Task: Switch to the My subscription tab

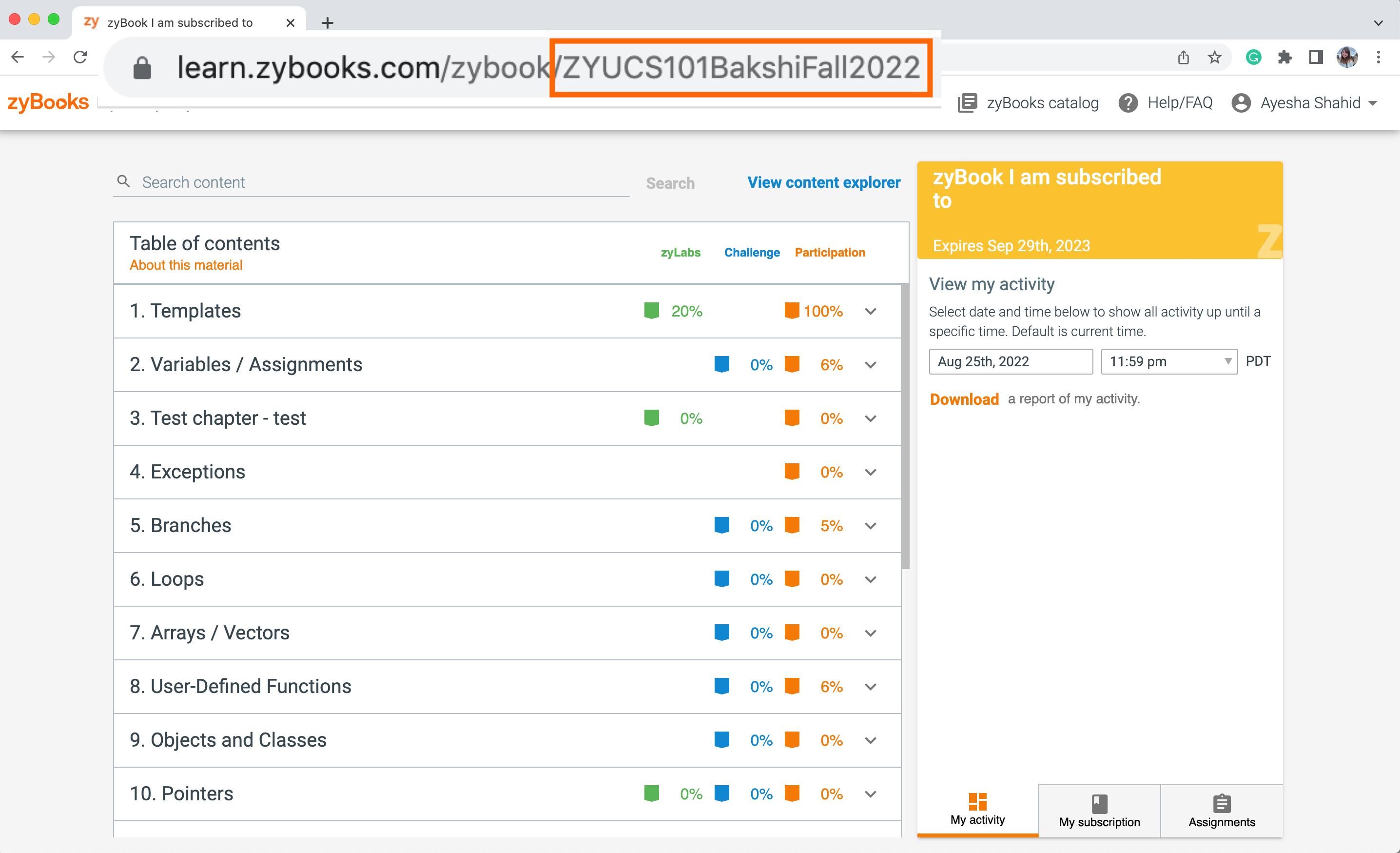Action: click(1099, 811)
